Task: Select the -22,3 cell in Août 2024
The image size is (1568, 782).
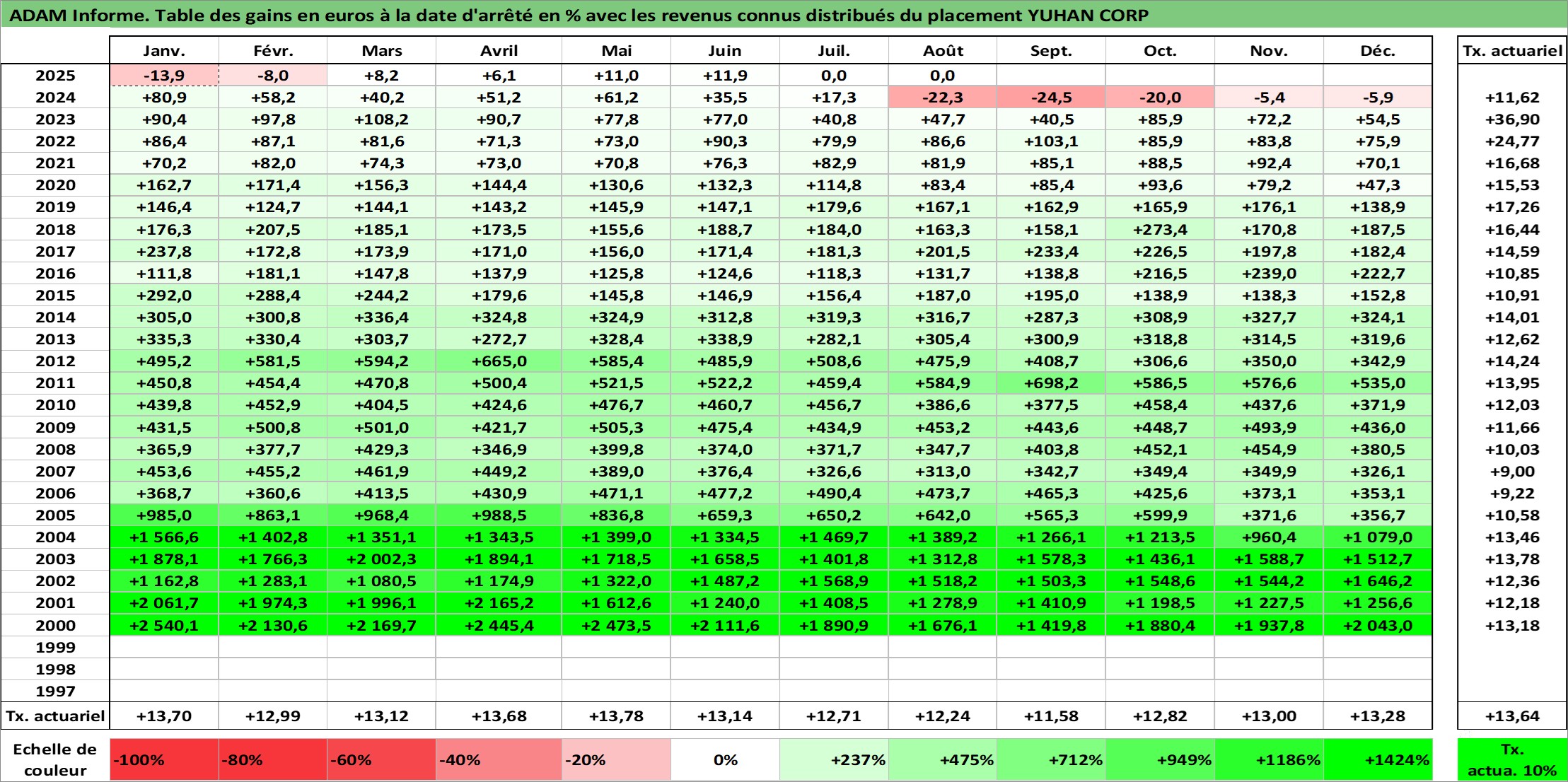Action: click(x=943, y=98)
